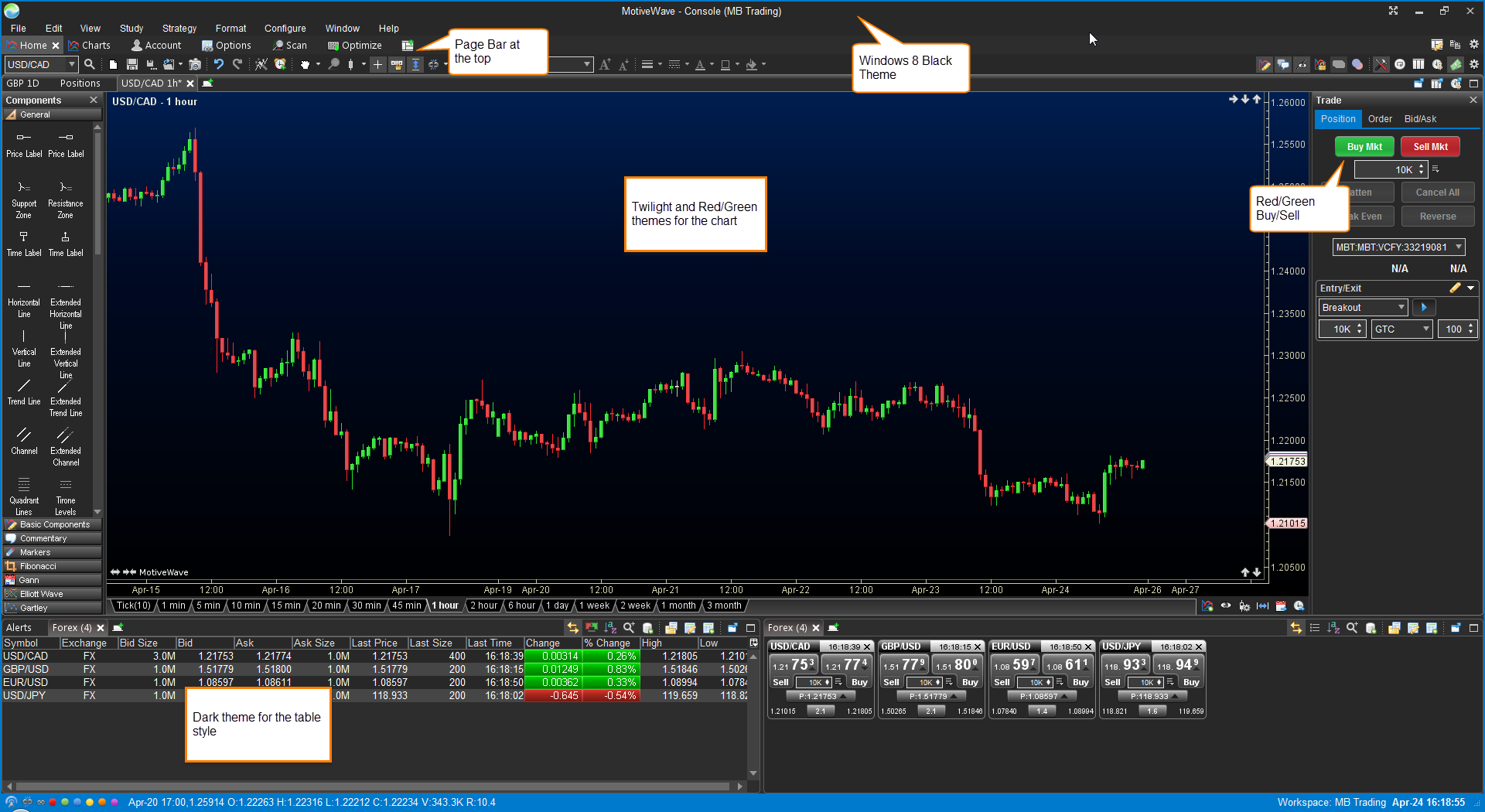
Task: Click the Save icon in the toolbar
Action: (132, 64)
